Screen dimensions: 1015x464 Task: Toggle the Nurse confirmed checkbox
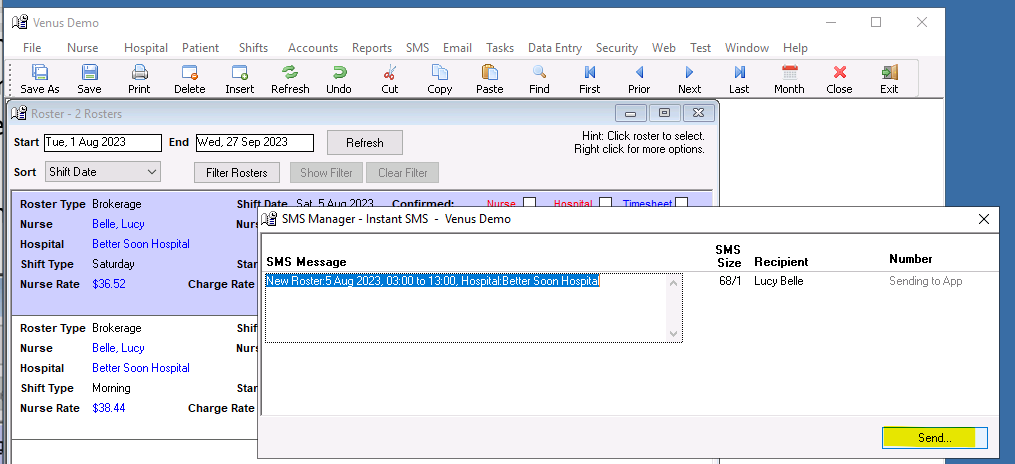pyautogui.click(x=530, y=203)
